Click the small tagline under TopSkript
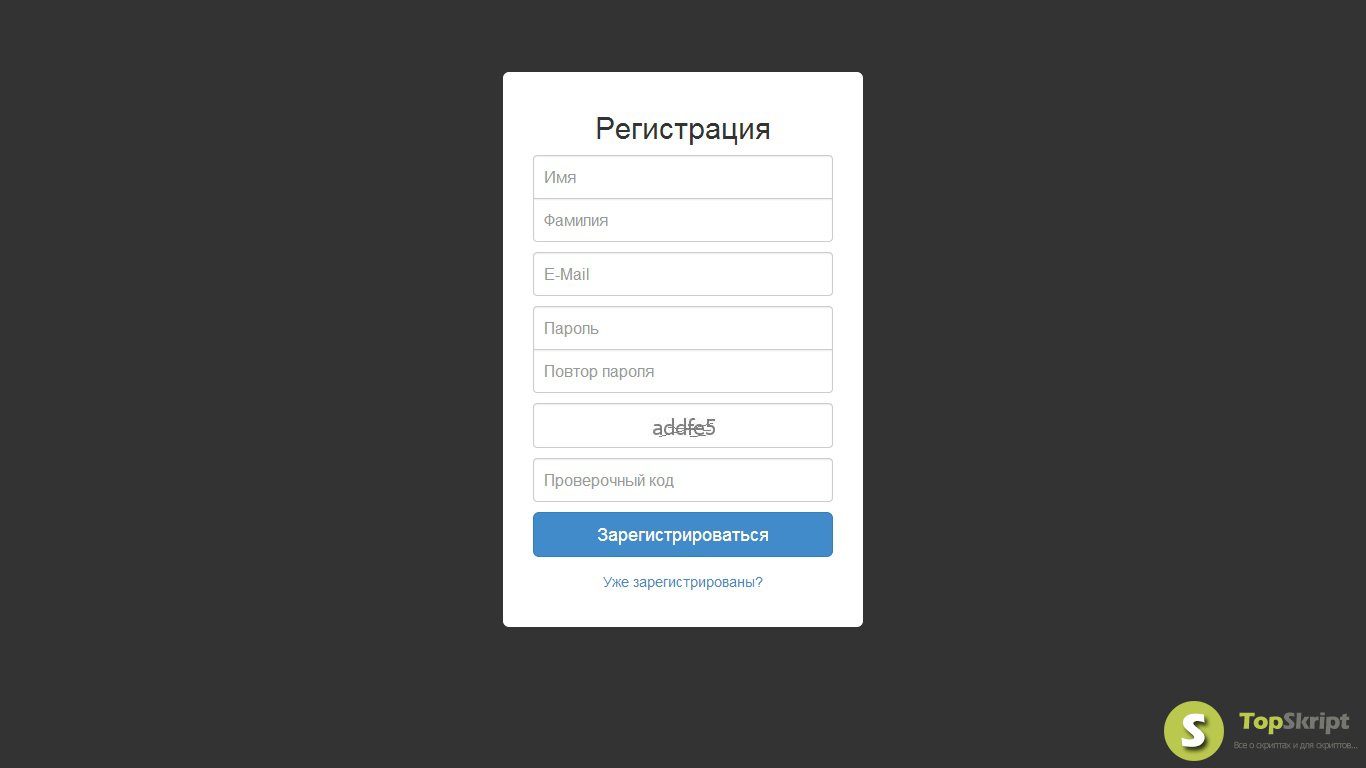This screenshot has width=1366, height=768. (x=1295, y=746)
